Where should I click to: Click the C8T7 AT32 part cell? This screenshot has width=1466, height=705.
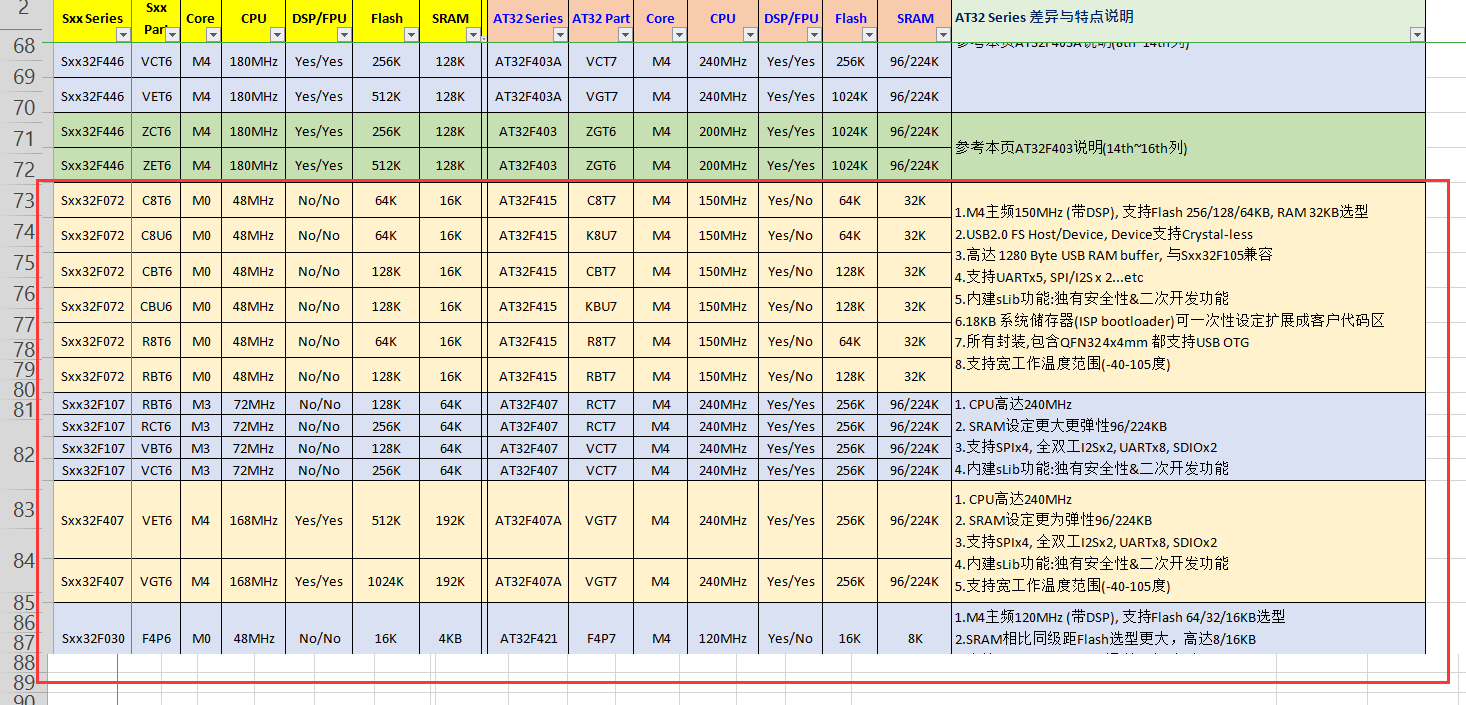click(x=601, y=200)
